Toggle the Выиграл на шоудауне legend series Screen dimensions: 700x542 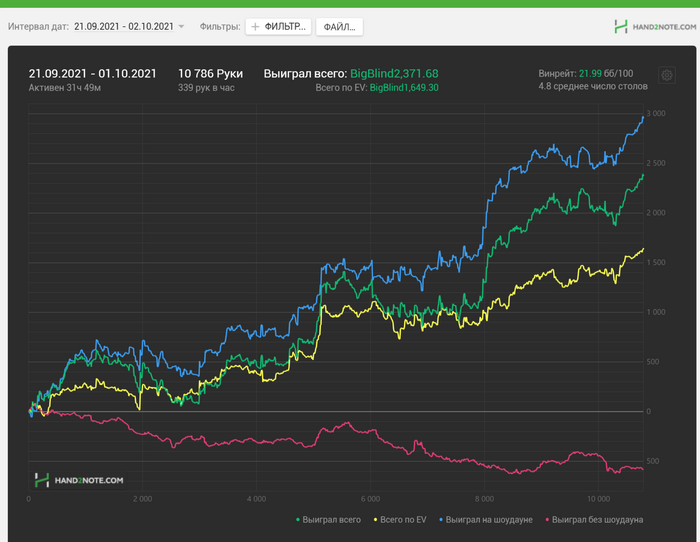[486, 520]
